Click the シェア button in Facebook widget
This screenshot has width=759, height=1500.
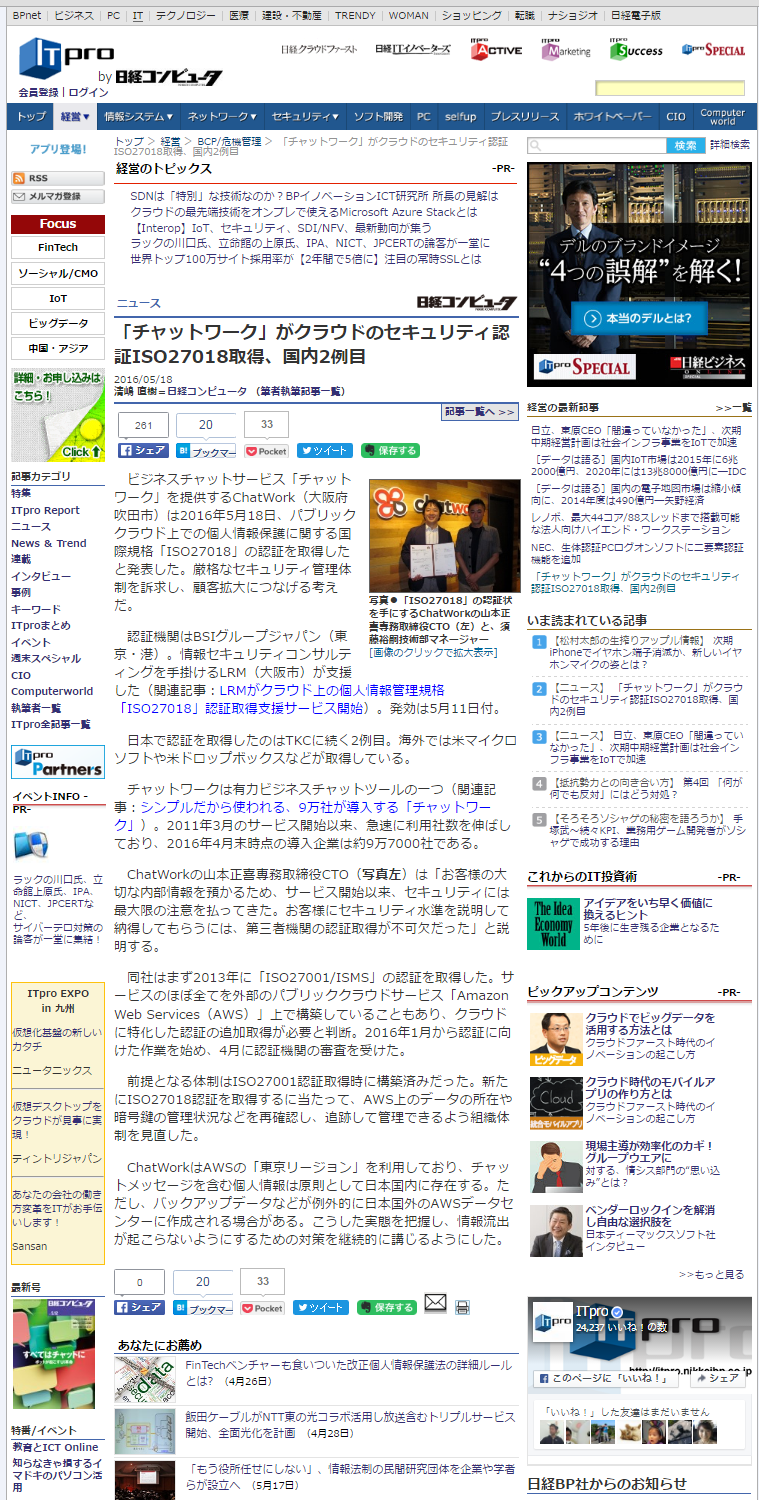(717, 1378)
